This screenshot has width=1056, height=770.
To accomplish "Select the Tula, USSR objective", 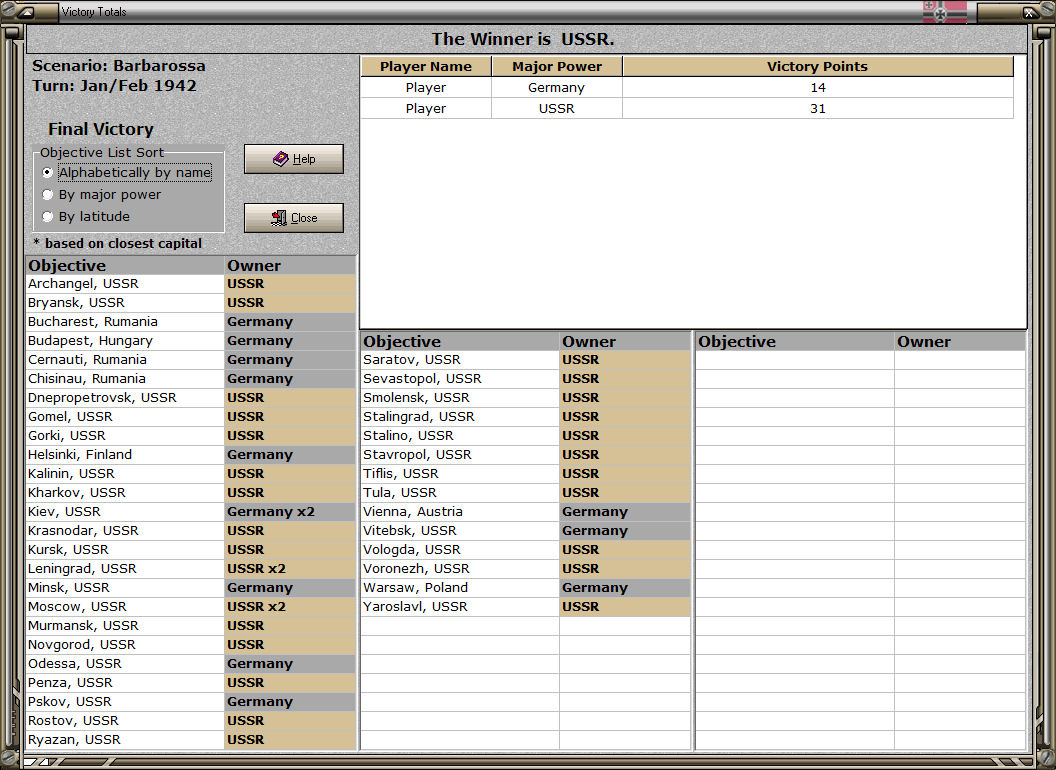I will click(x=460, y=492).
